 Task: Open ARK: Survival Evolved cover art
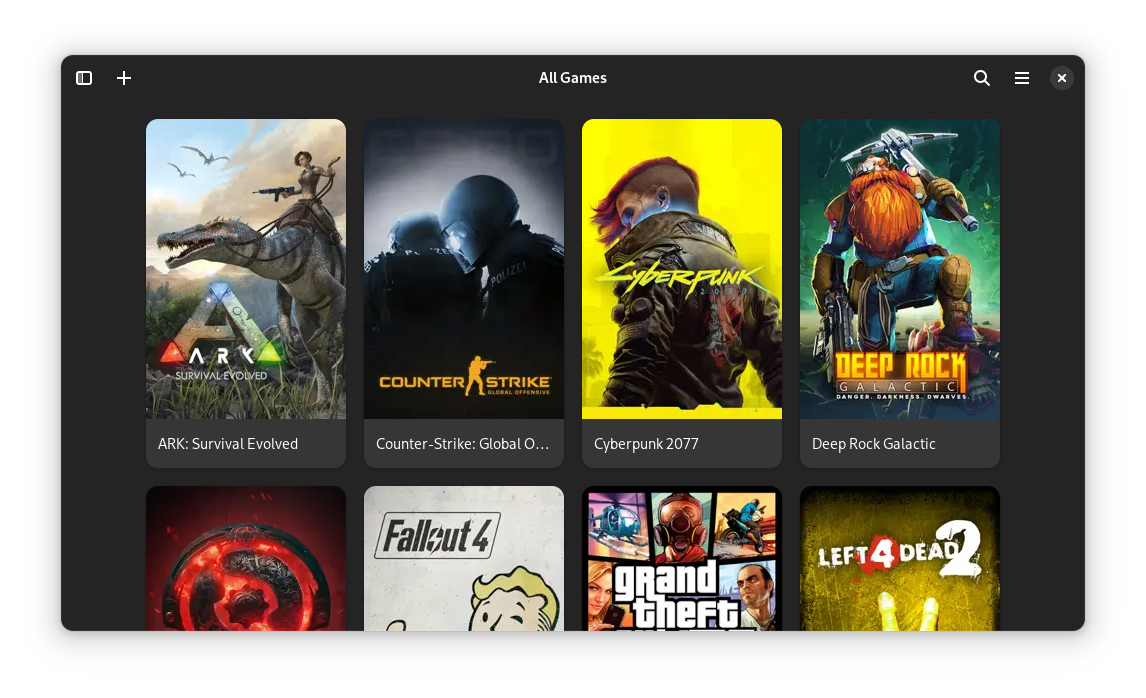click(x=246, y=268)
